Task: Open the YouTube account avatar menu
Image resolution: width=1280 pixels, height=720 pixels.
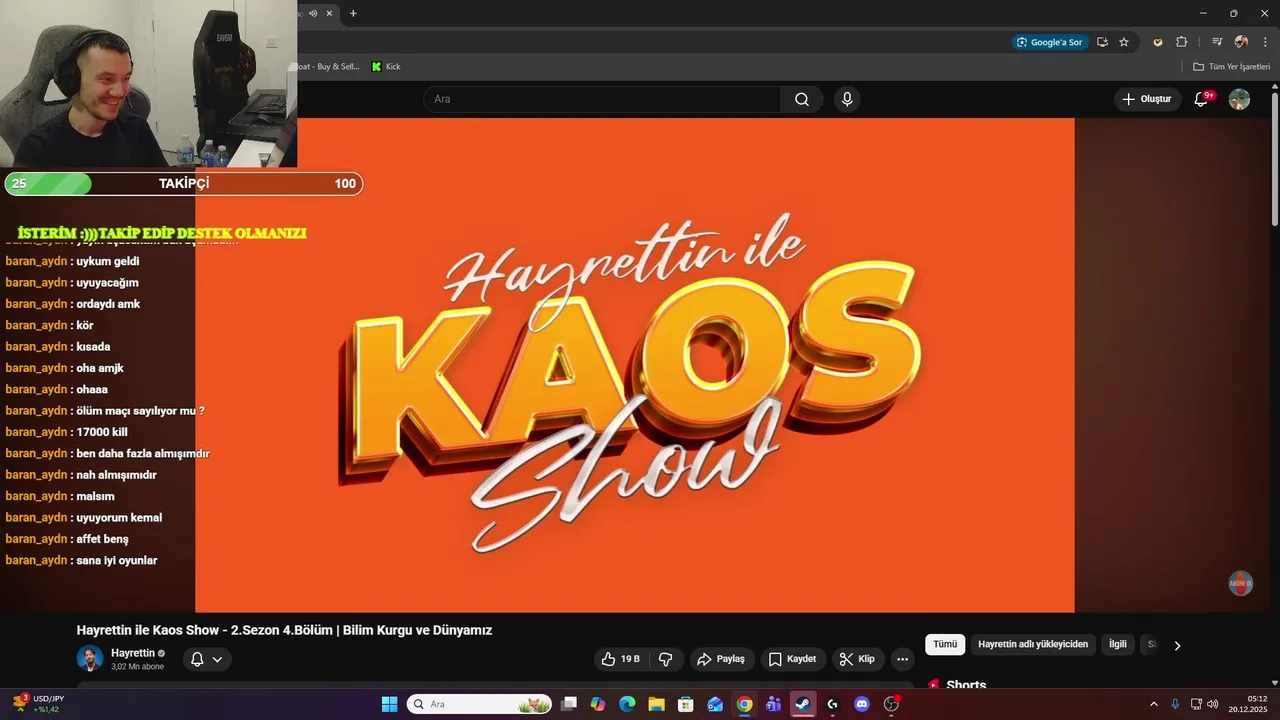Action: [1239, 99]
